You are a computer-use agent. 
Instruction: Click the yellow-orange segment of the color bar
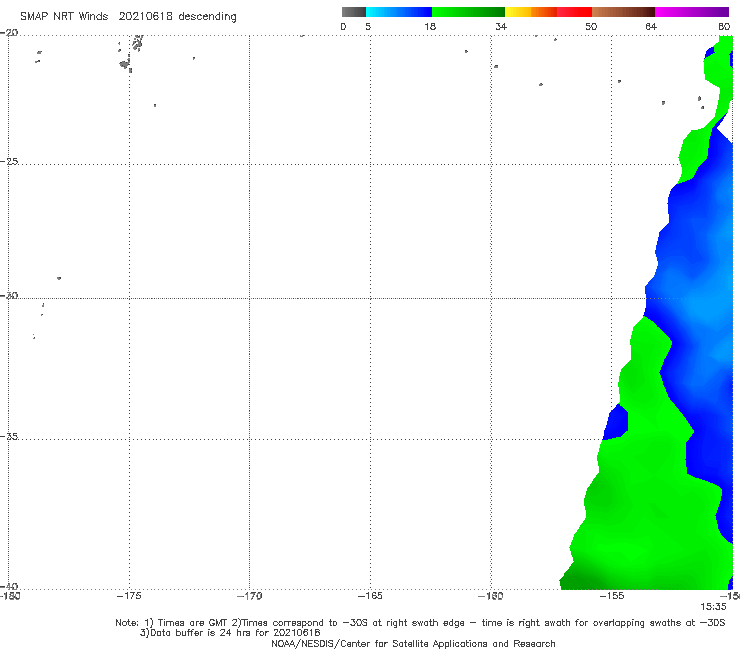click(x=530, y=12)
